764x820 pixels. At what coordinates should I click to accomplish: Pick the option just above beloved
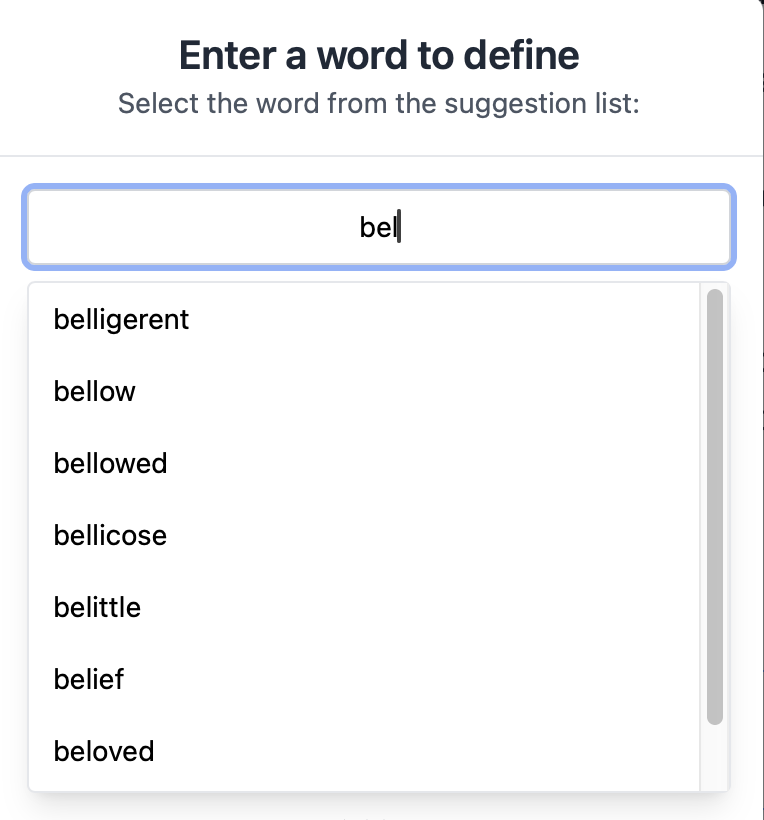tap(89, 680)
